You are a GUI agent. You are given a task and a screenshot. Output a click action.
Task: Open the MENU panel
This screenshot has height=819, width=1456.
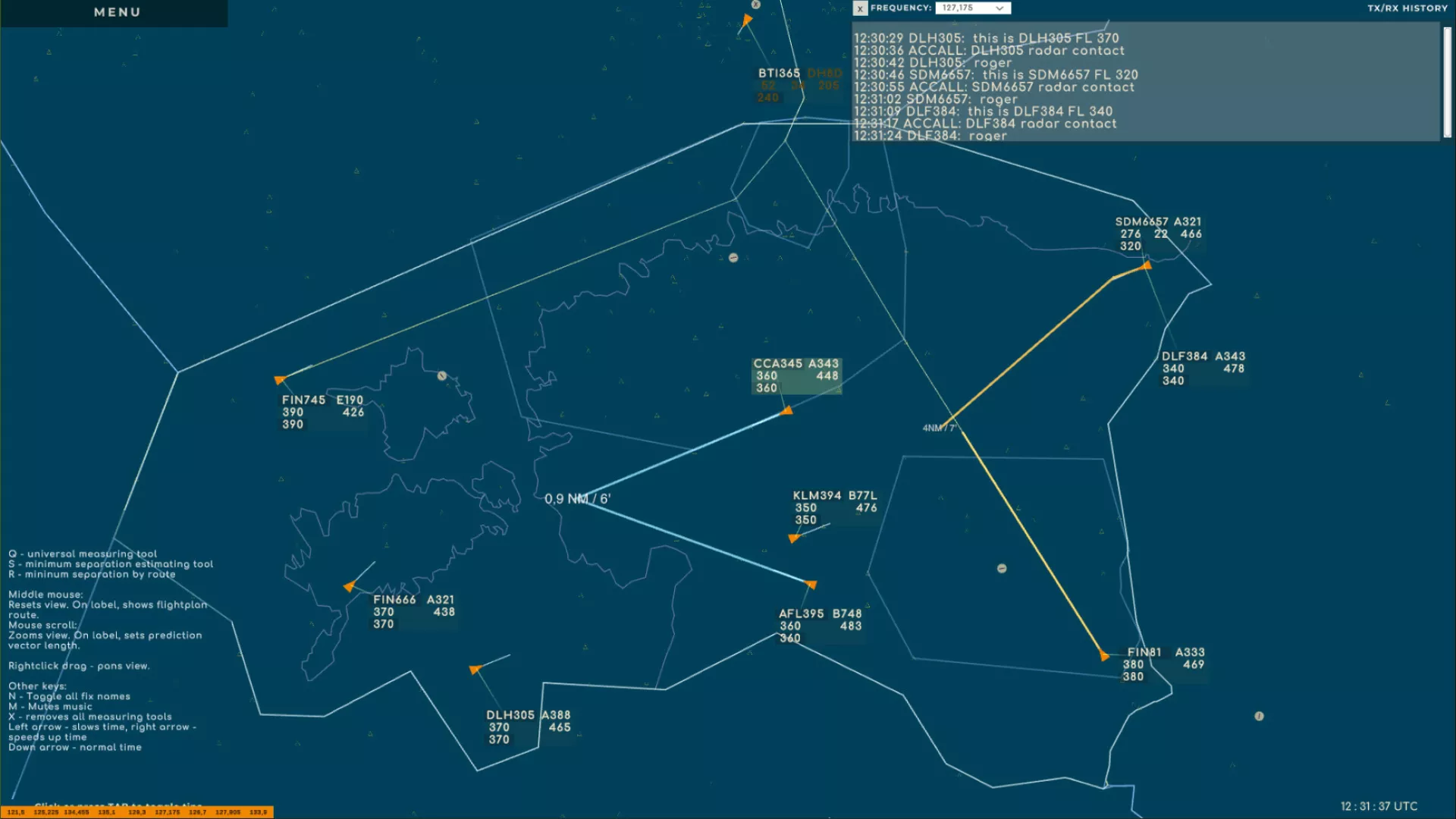pyautogui.click(x=117, y=12)
